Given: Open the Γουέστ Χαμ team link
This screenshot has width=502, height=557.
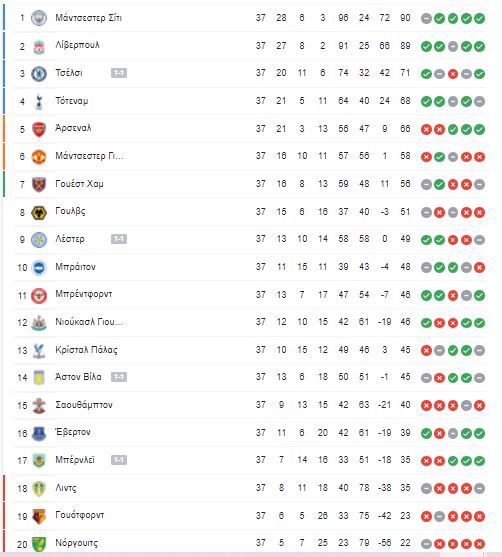Looking at the screenshot, I should [x=79, y=184].
